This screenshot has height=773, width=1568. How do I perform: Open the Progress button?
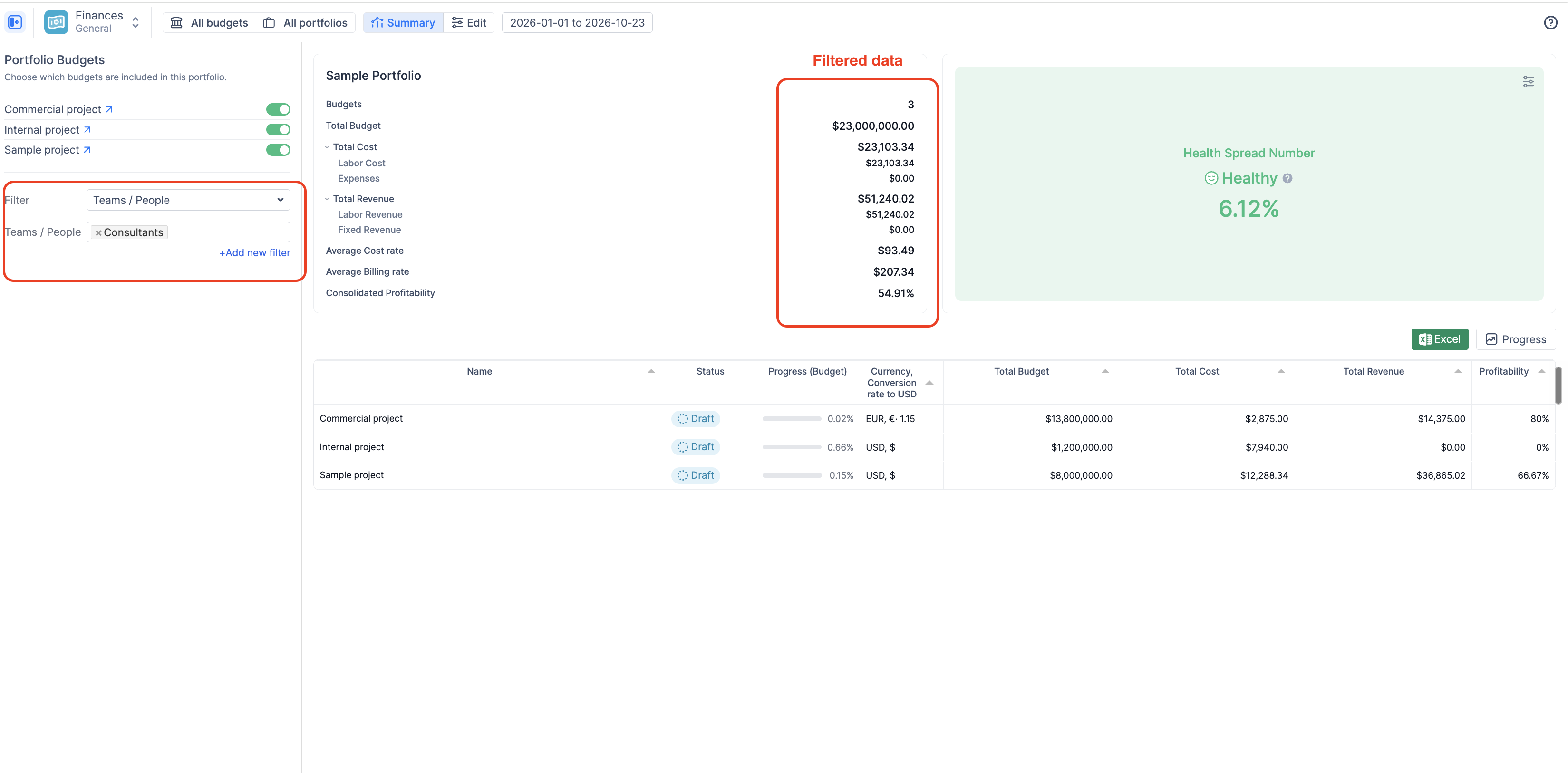point(1516,339)
